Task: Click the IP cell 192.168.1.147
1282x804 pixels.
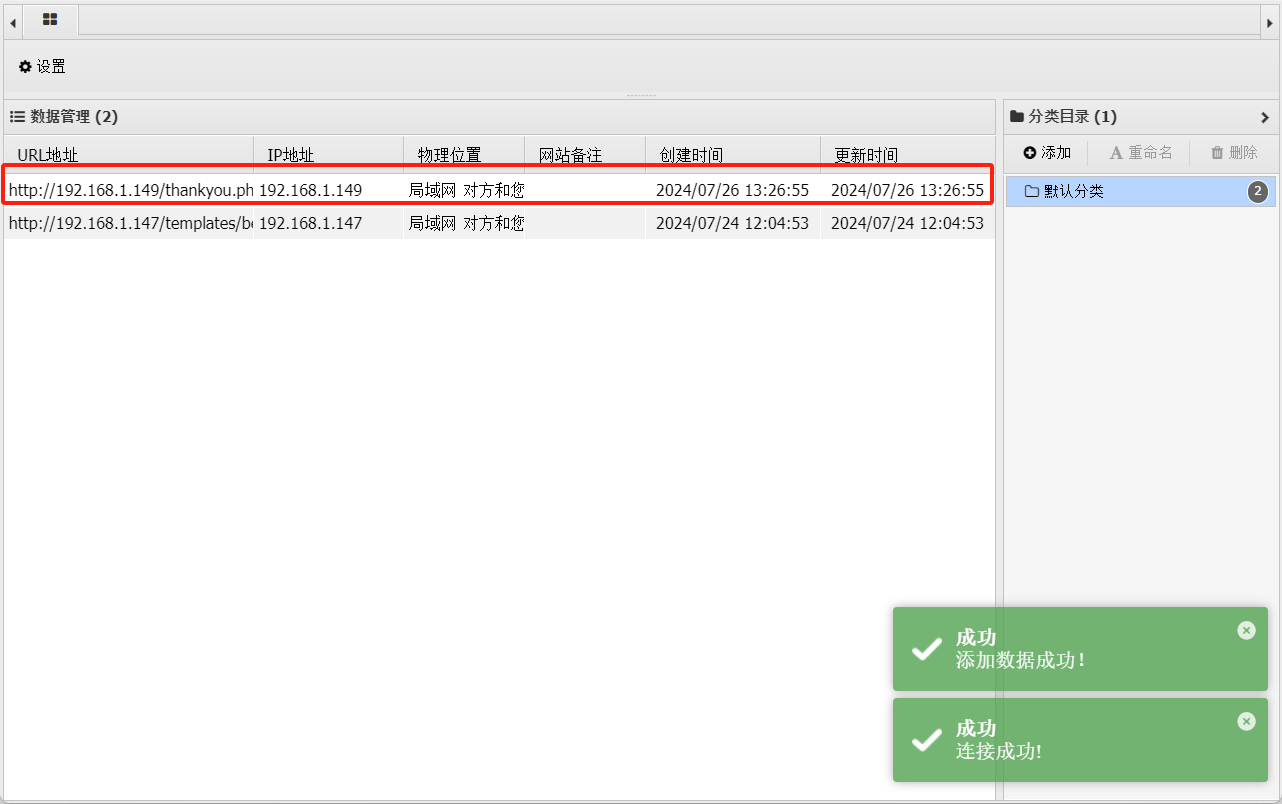Action: click(329, 223)
